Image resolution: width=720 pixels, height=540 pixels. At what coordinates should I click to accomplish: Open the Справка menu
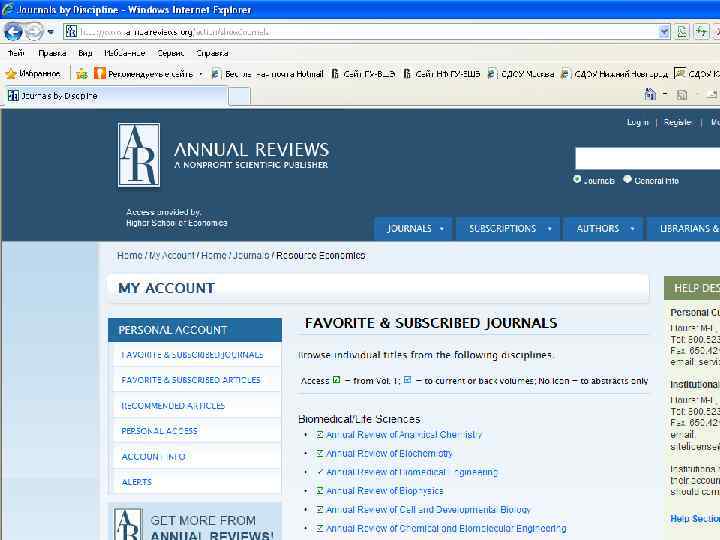coord(212,53)
